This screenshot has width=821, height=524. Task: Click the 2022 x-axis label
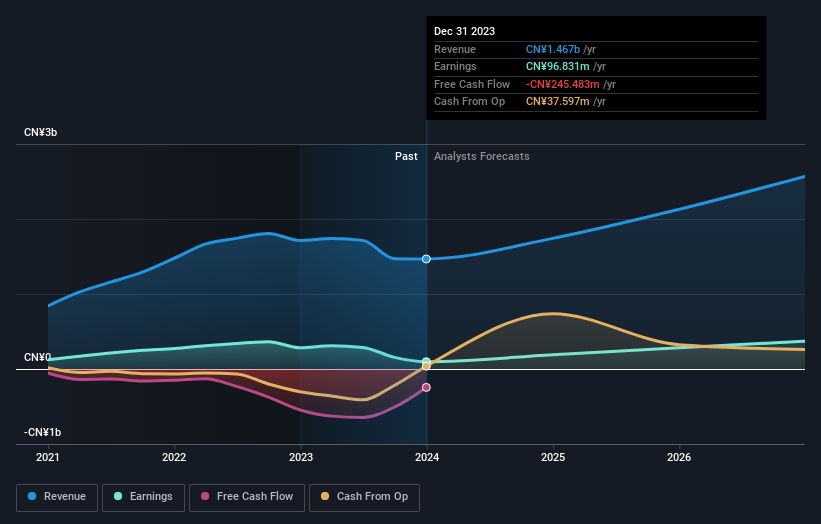click(x=174, y=458)
